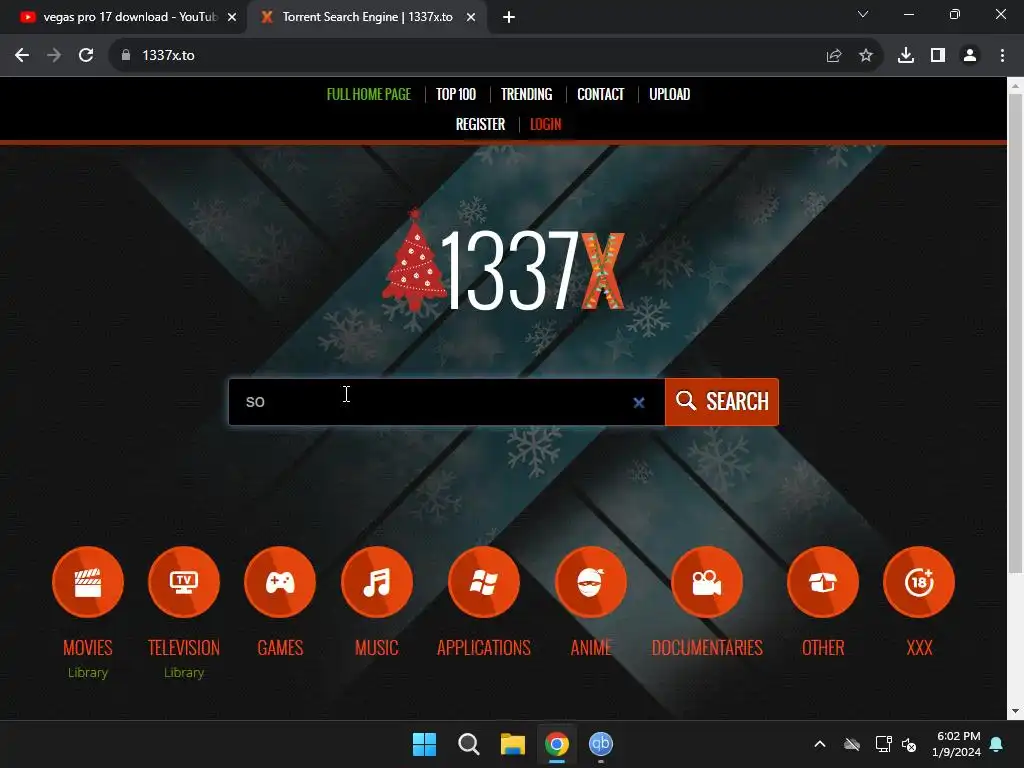The image size is (1024, 768).
Task: View site security lock info
Action: pyautogui.click(x=126, y=56)
